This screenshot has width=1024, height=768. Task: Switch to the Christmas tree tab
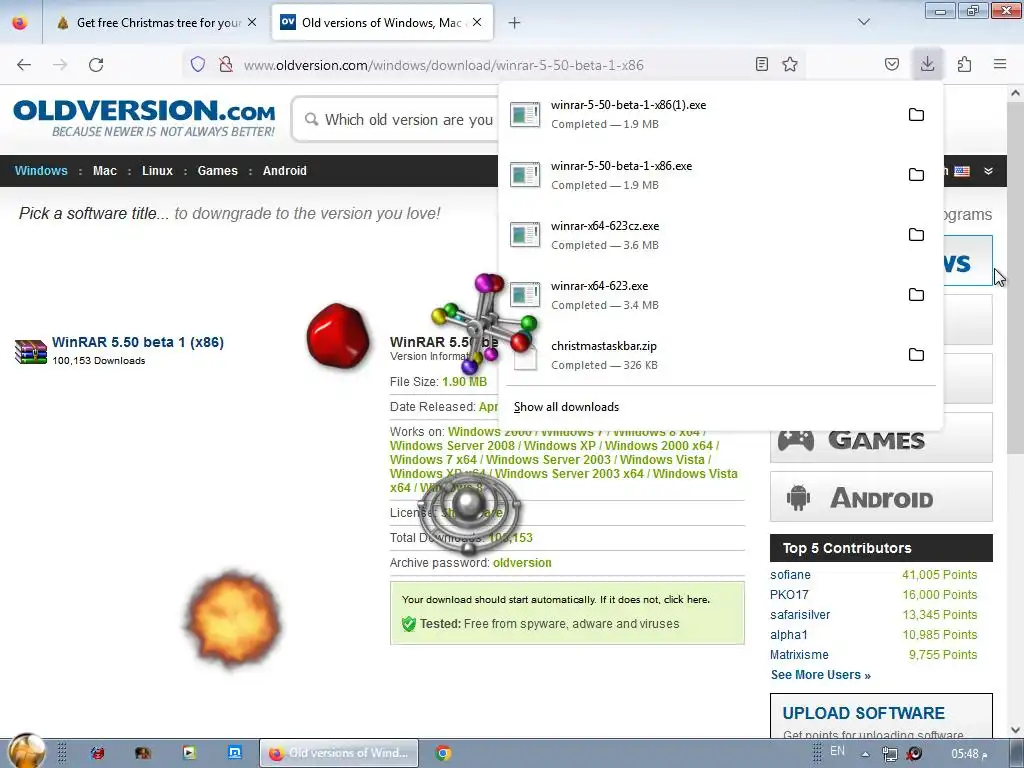(x=157, y=23)
